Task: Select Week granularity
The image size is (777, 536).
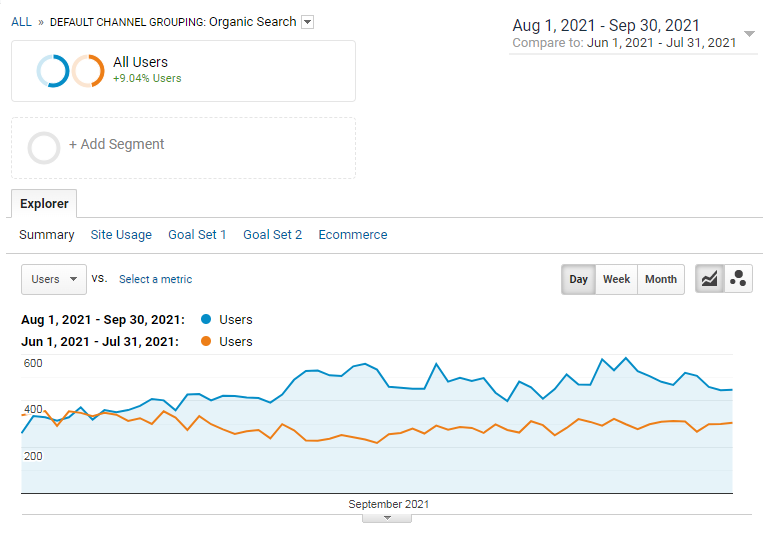Action: click(x=616, y=279)
